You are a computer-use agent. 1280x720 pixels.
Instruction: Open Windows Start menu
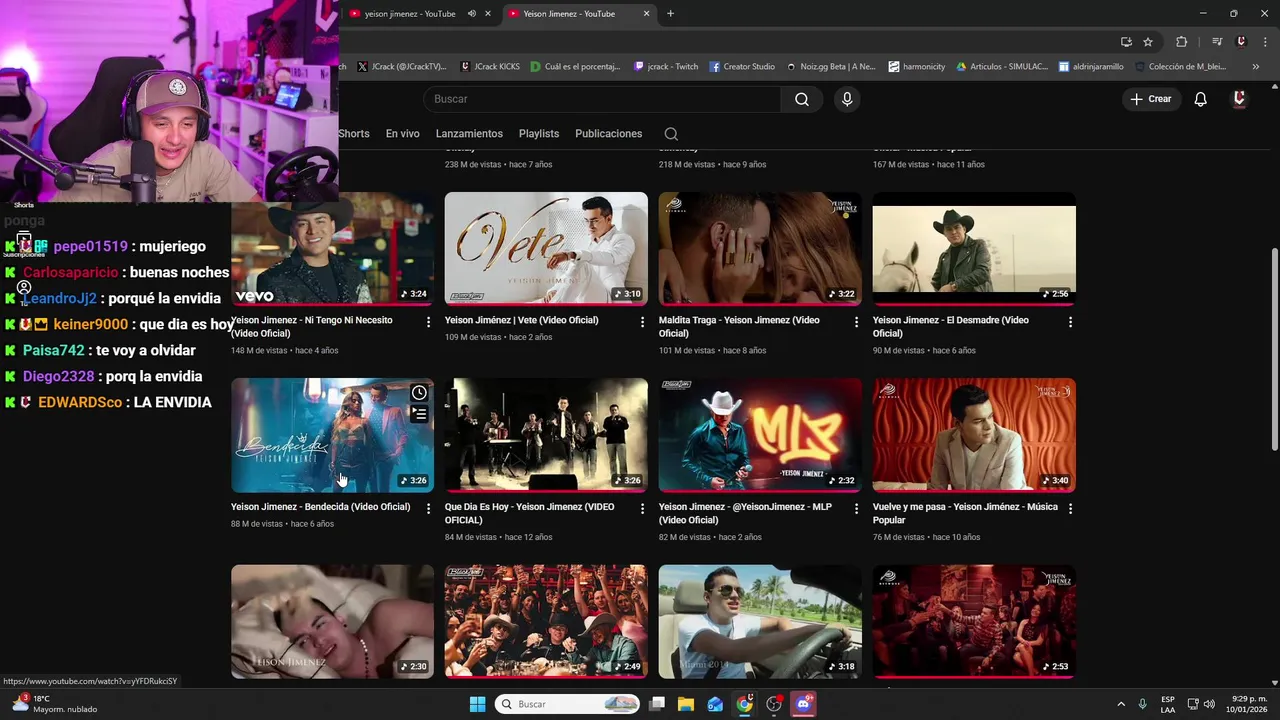[477, 704]
